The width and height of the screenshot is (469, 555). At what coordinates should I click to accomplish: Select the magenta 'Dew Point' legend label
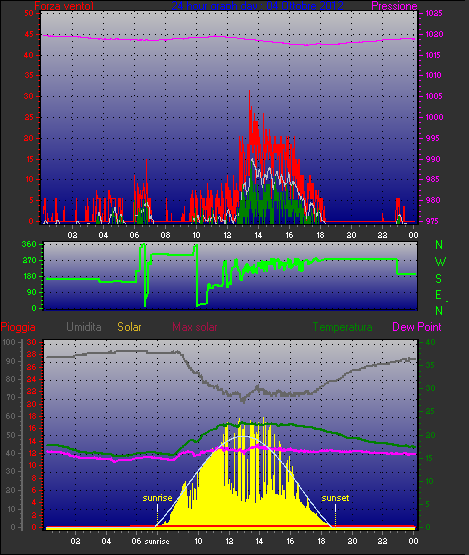417,327
